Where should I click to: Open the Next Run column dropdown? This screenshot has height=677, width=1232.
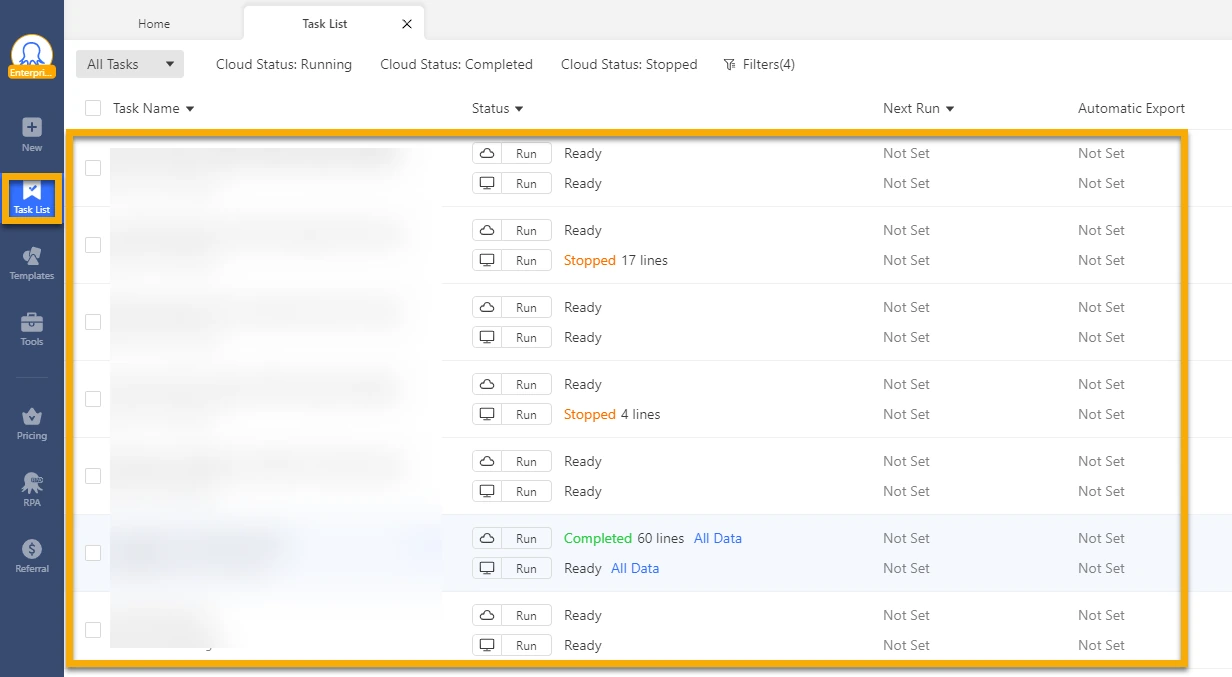click(x=949, y=109)
